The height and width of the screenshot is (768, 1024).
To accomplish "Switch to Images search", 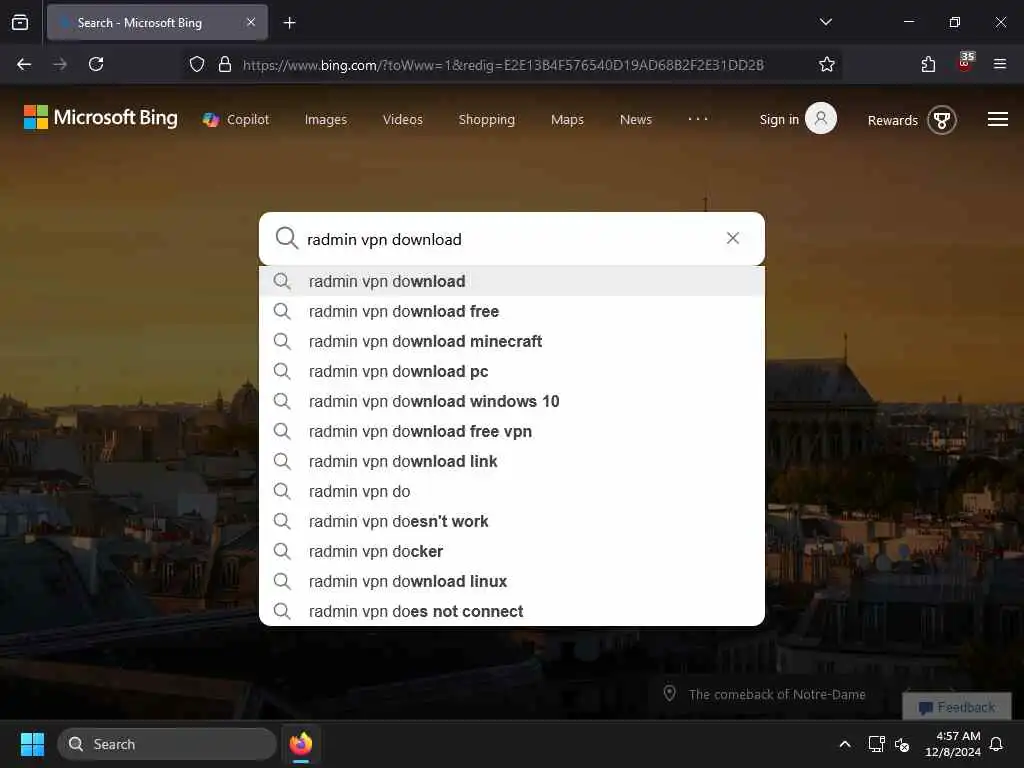I will 326,120.
